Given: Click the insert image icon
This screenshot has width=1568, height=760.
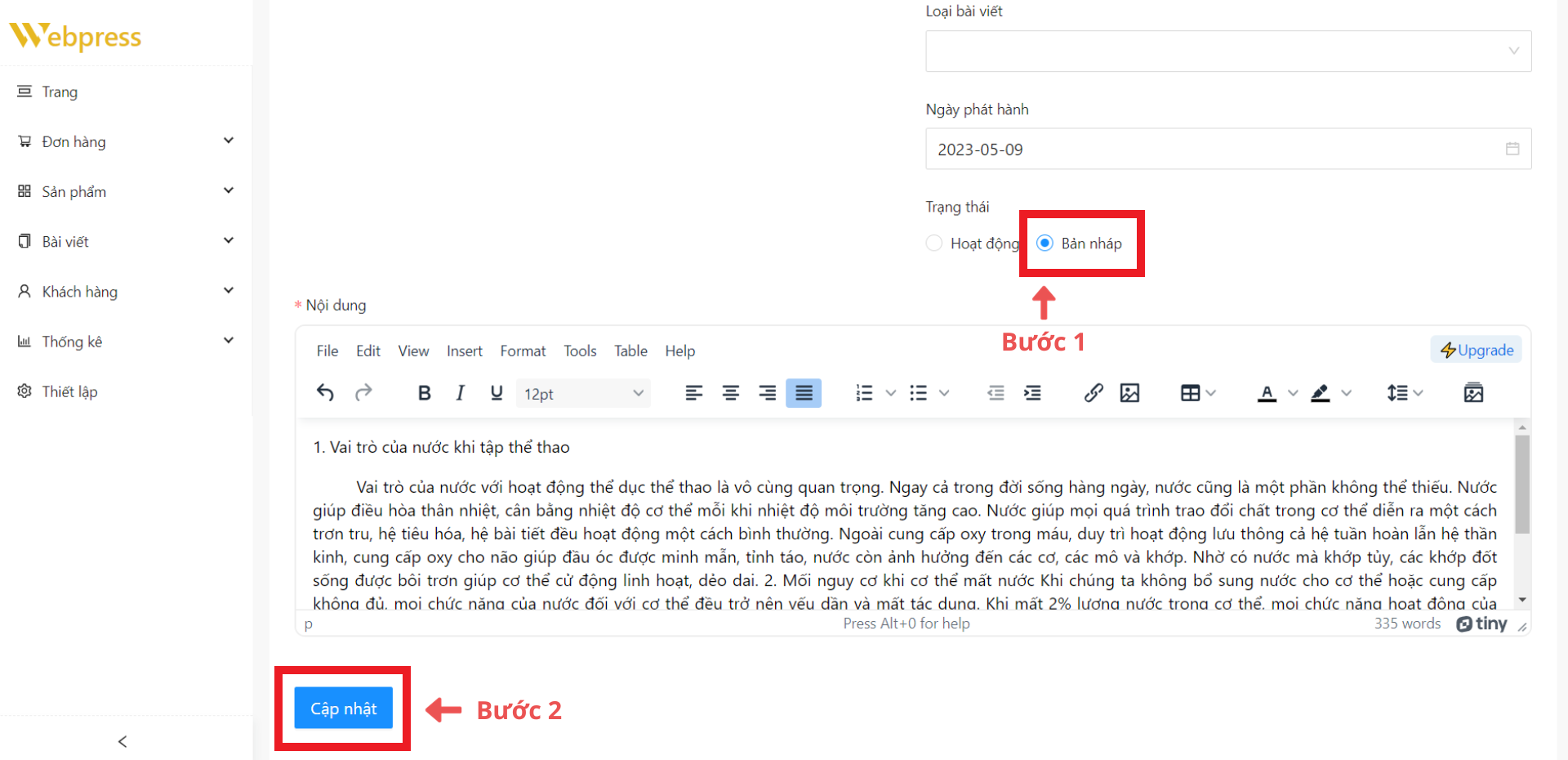Looking at the screenshot, I should tap(1129, 393).
